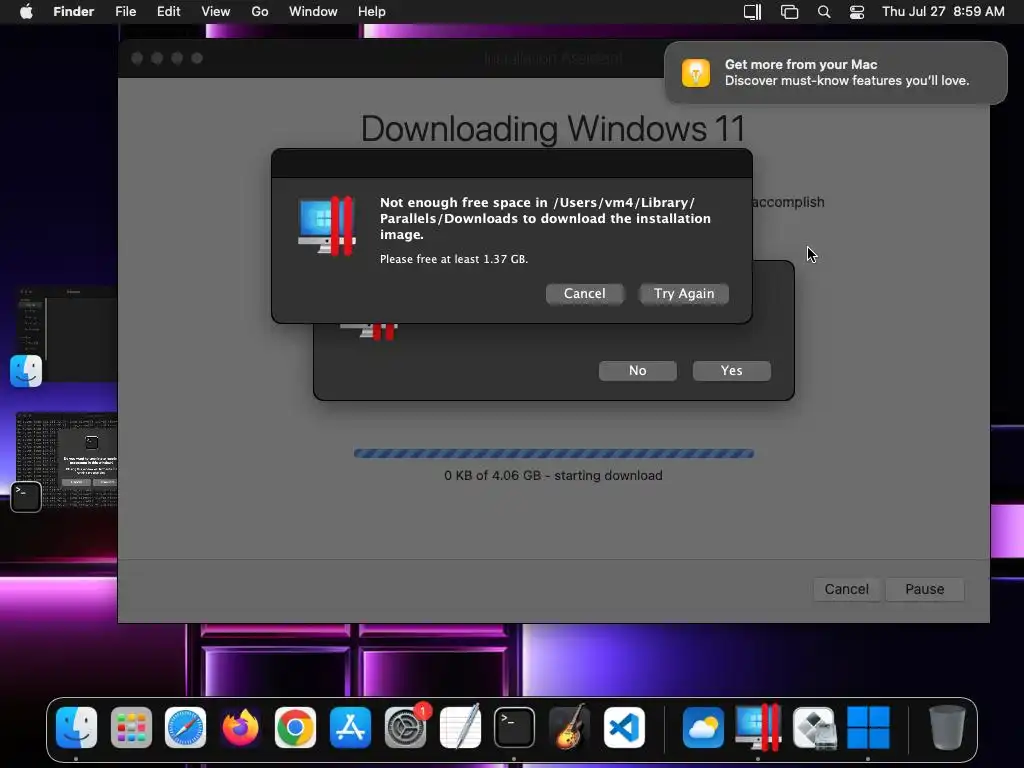1024x768 pixels.
Task: Open Firefox from the Dock
Action: [240, 728]
